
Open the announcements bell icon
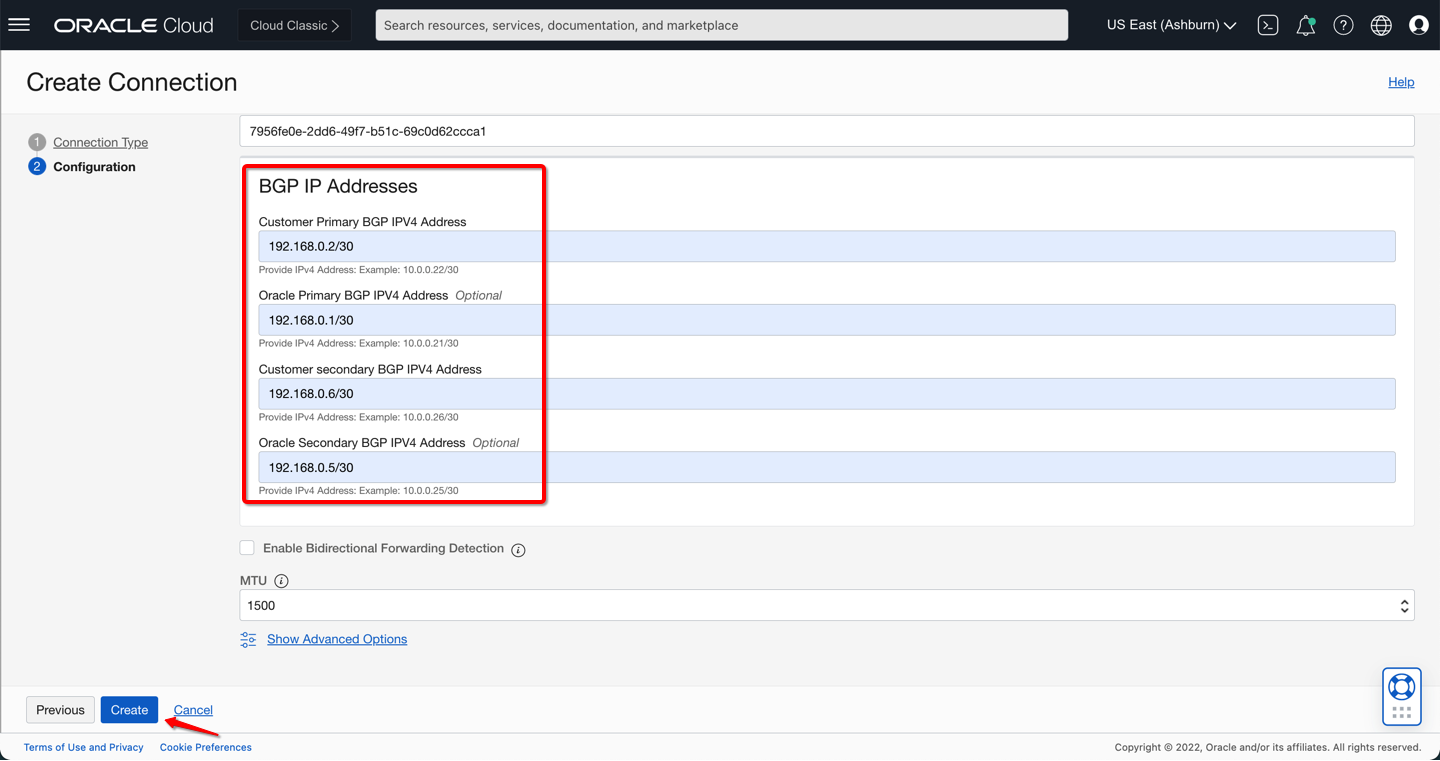click(1306, 25)
